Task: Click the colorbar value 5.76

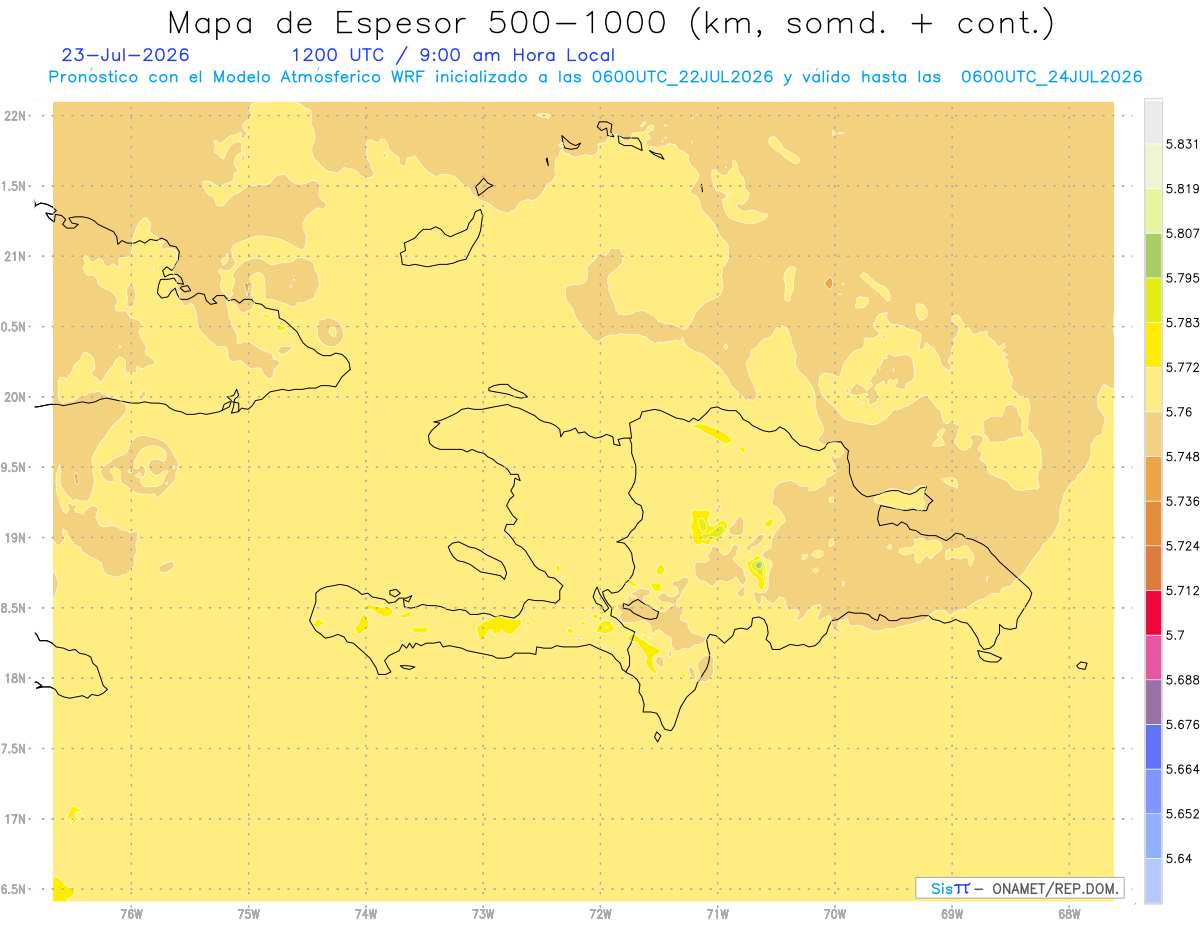Action: point(1178,412)
